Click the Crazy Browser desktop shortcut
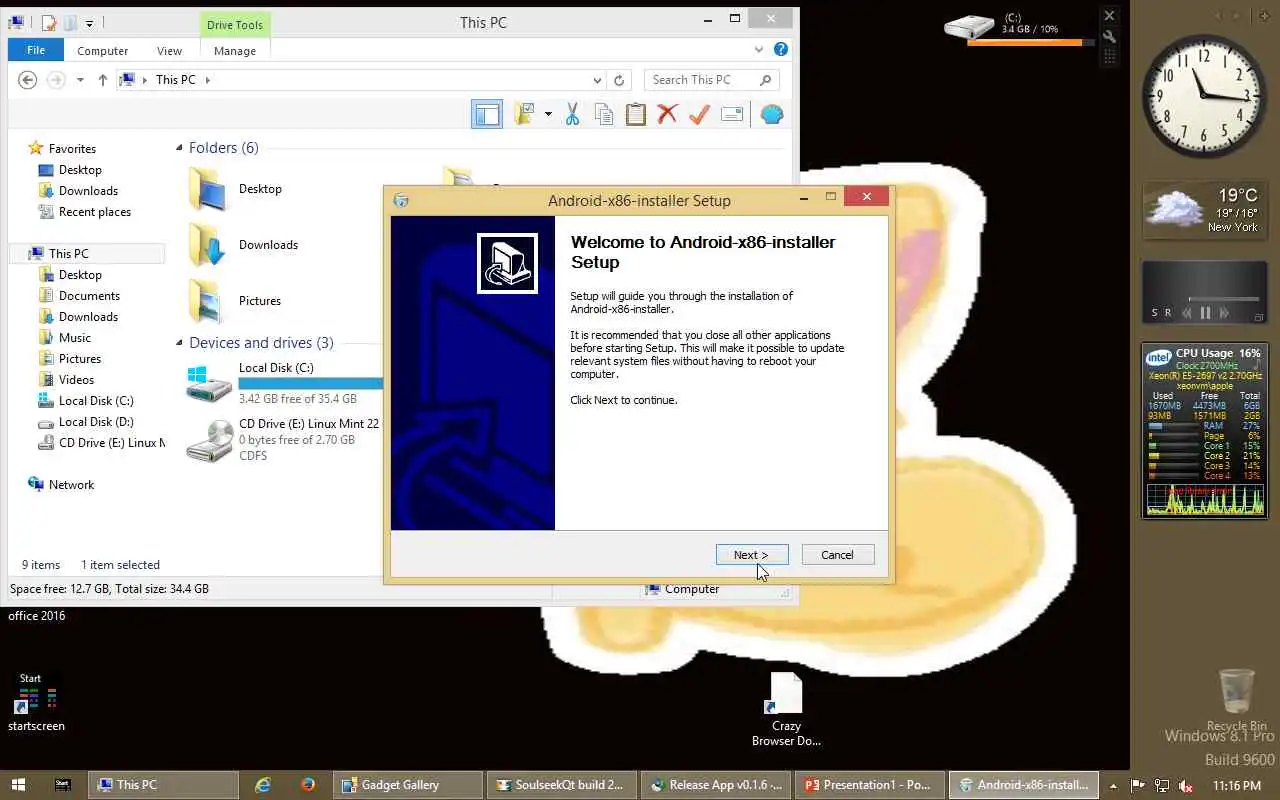The image size is (1280, 800). pos(786,709)
